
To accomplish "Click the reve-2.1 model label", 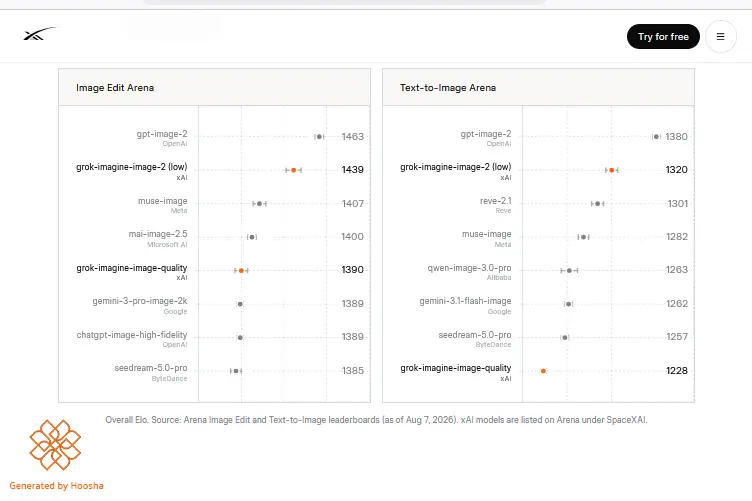I will point(495,200).
